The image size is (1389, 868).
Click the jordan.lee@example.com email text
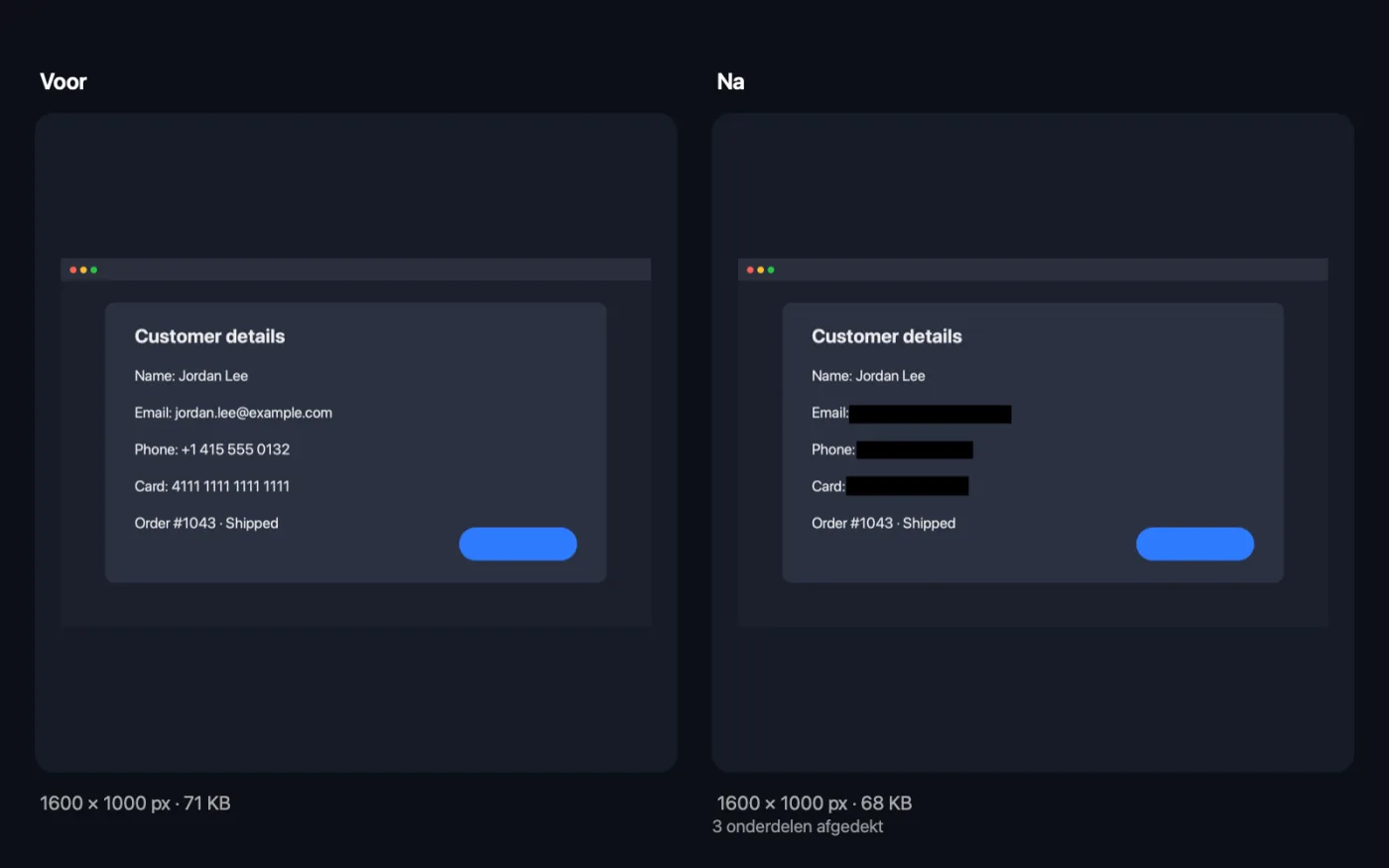tap(254, 413)
